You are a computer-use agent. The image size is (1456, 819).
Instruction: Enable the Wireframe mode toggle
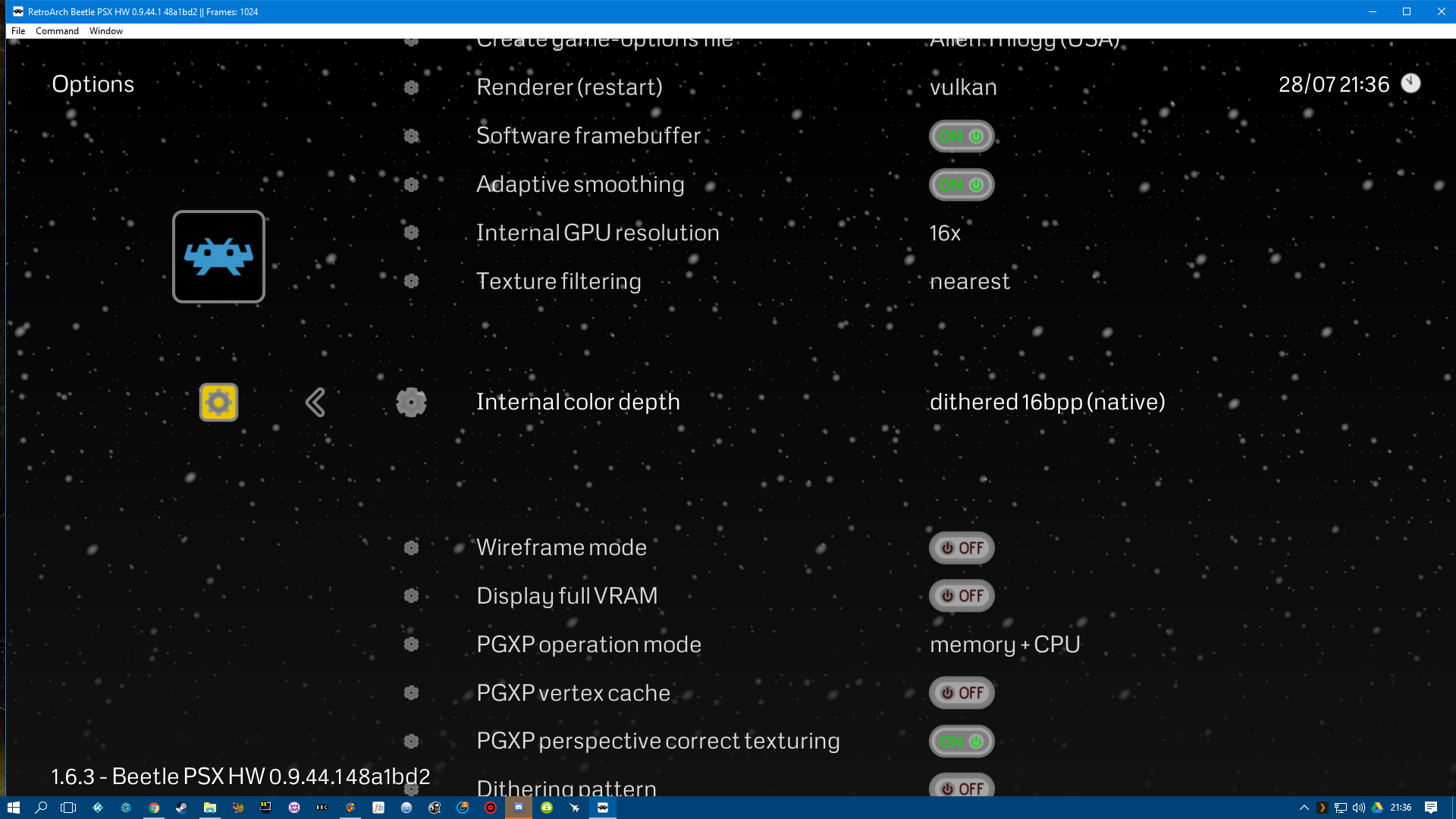962,548
